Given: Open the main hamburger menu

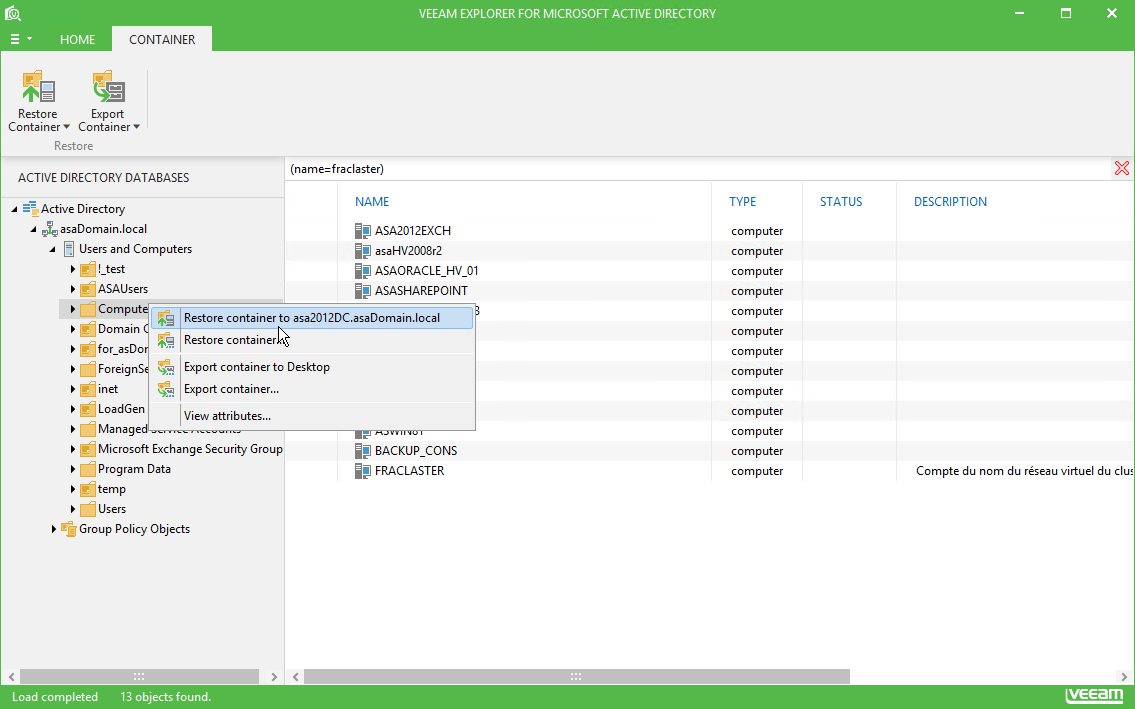Looking at the screenshot, I should click(20, 39).
